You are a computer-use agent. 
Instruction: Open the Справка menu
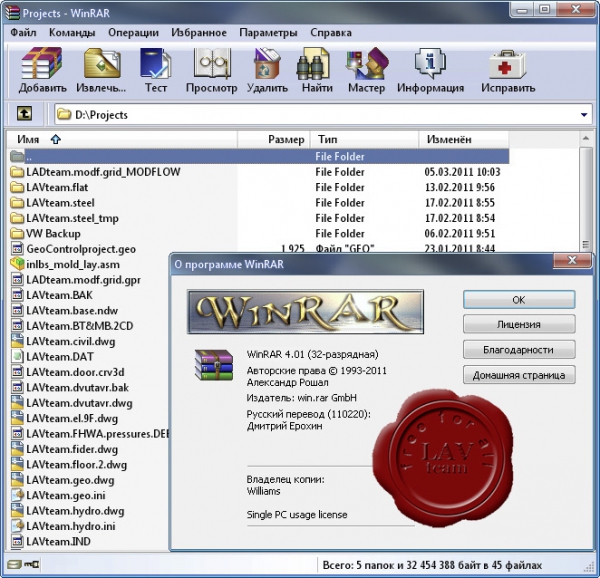[331, 33]
